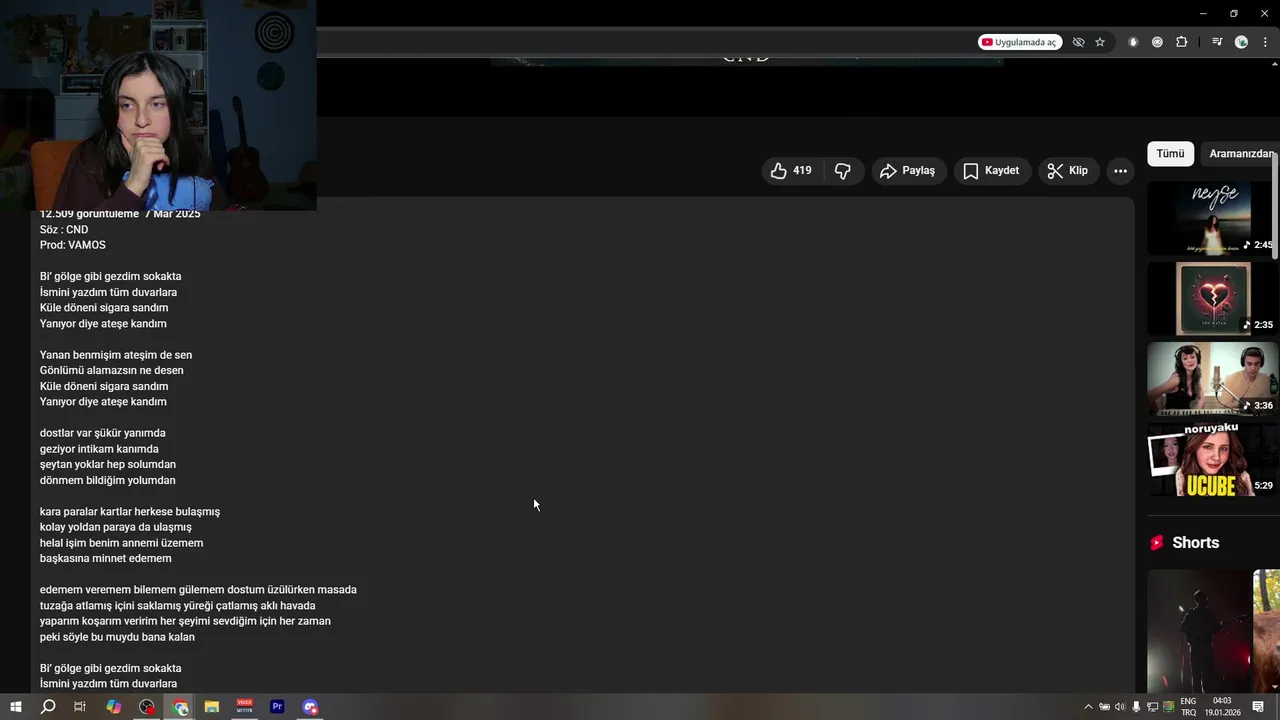This screenshot has height=720, width=1280.
Task: Open the clock showing 04:03
Action: (1221, 707)
